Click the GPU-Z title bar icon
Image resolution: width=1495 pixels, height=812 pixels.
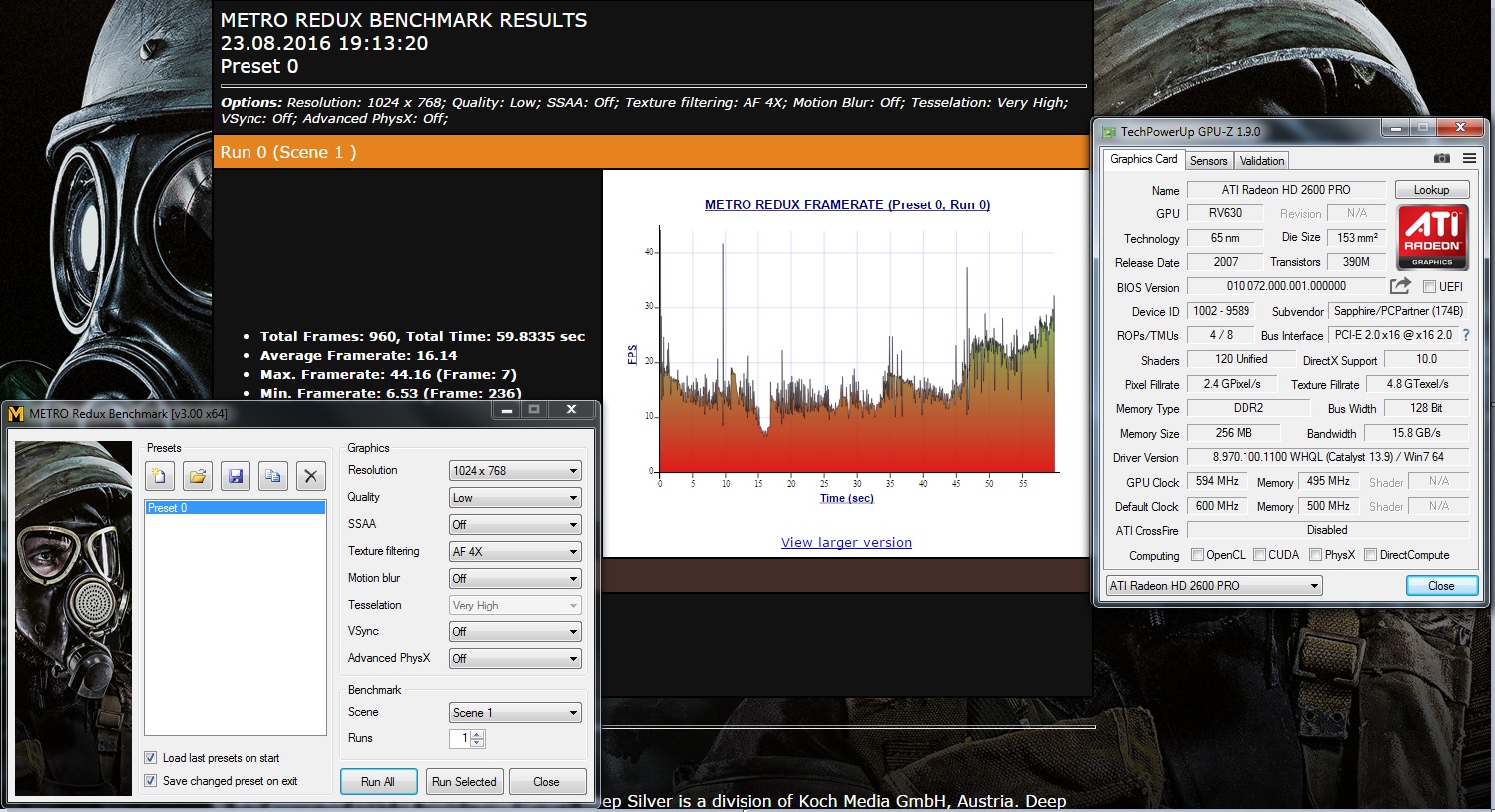[1108, 132]
